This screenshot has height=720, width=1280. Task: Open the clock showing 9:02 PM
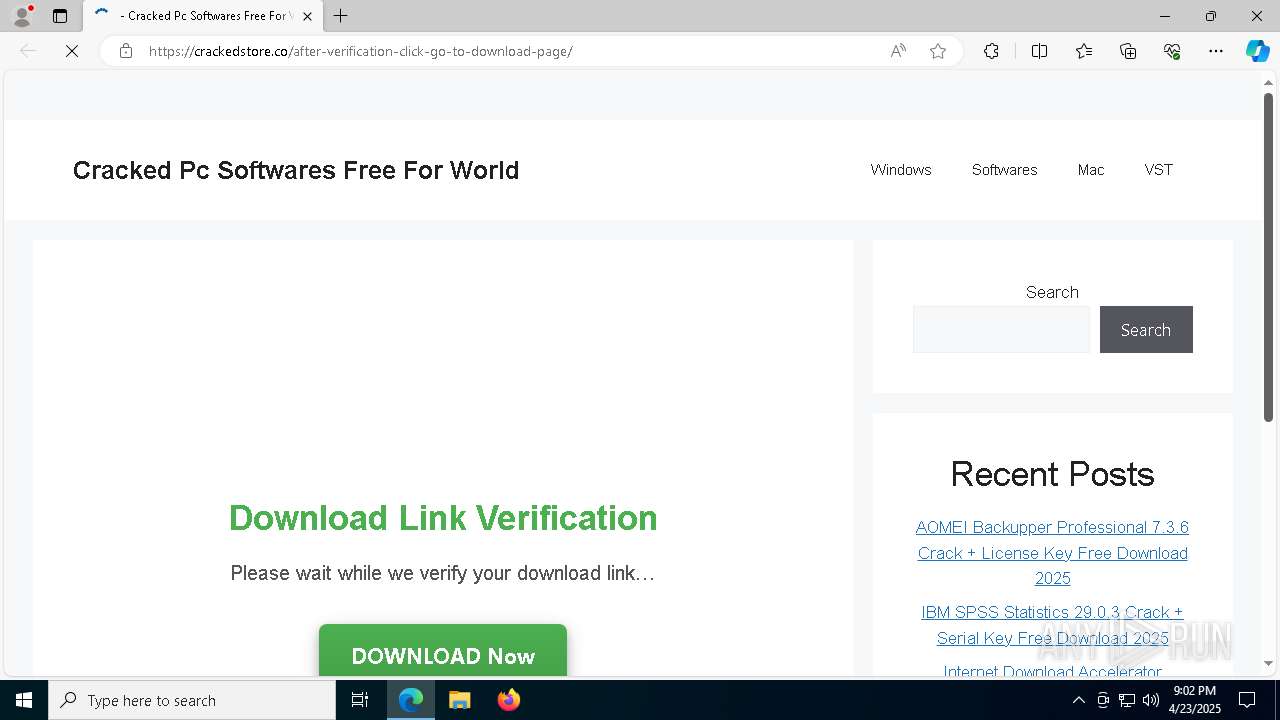(x=1196, y=700)
